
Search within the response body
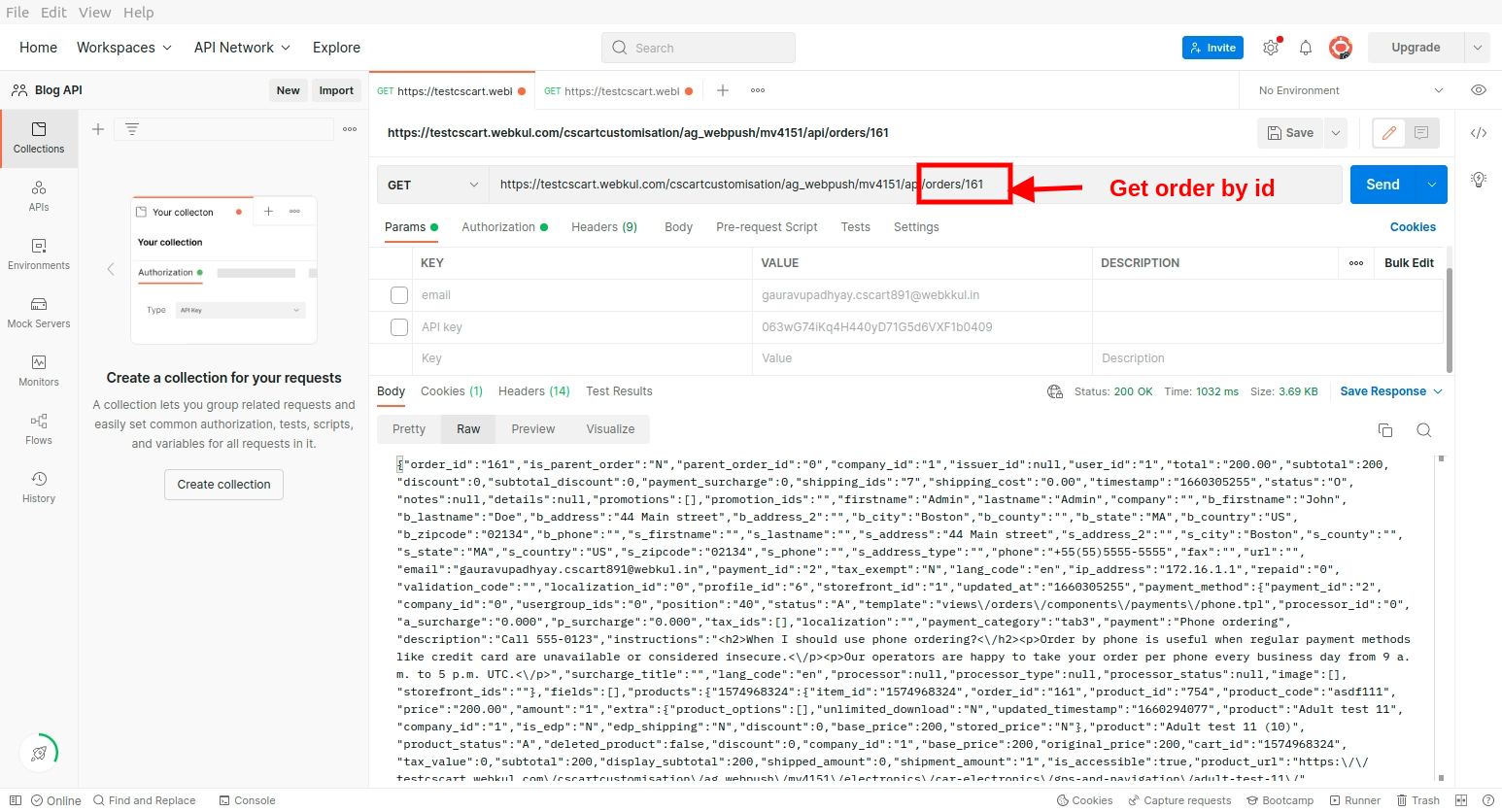tap(1423, 429)
